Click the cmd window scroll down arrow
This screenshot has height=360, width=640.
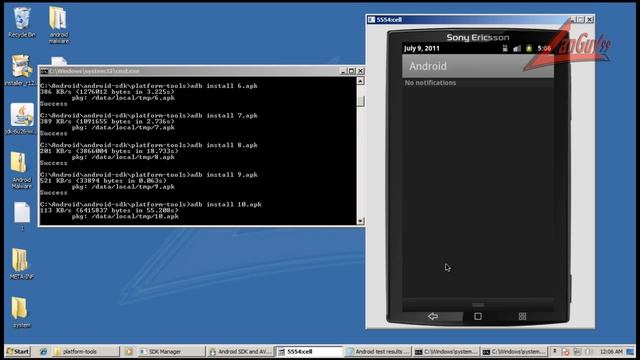[x=360, y=221]
